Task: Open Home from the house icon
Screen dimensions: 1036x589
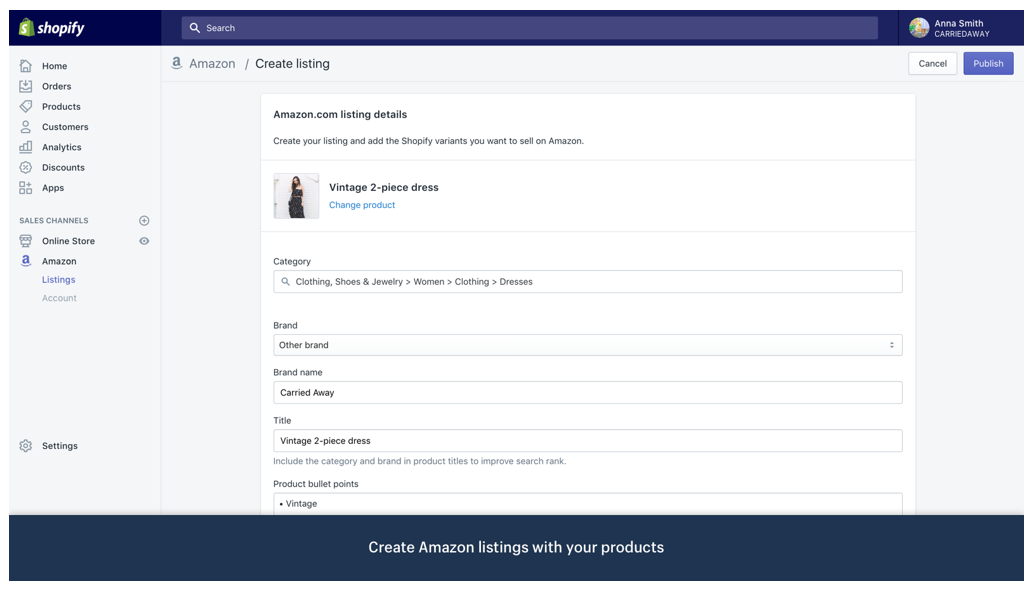Action: click(26, 65)
